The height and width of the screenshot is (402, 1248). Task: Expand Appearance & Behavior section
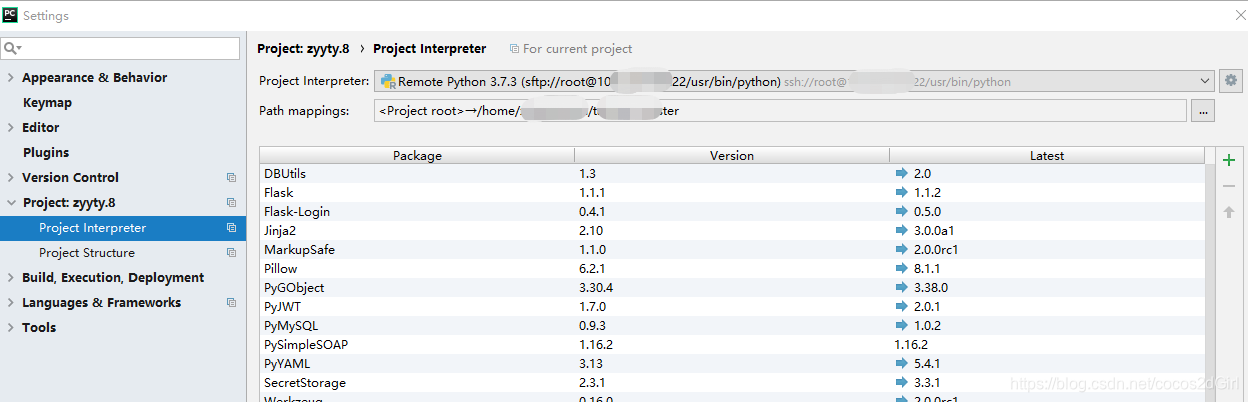[10, 78]
